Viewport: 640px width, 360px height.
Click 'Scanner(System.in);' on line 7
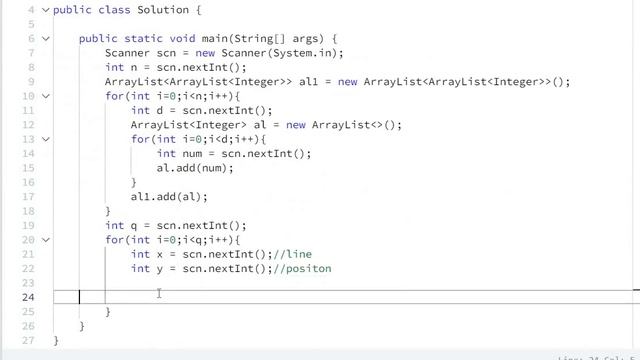[x=282, y=53]
